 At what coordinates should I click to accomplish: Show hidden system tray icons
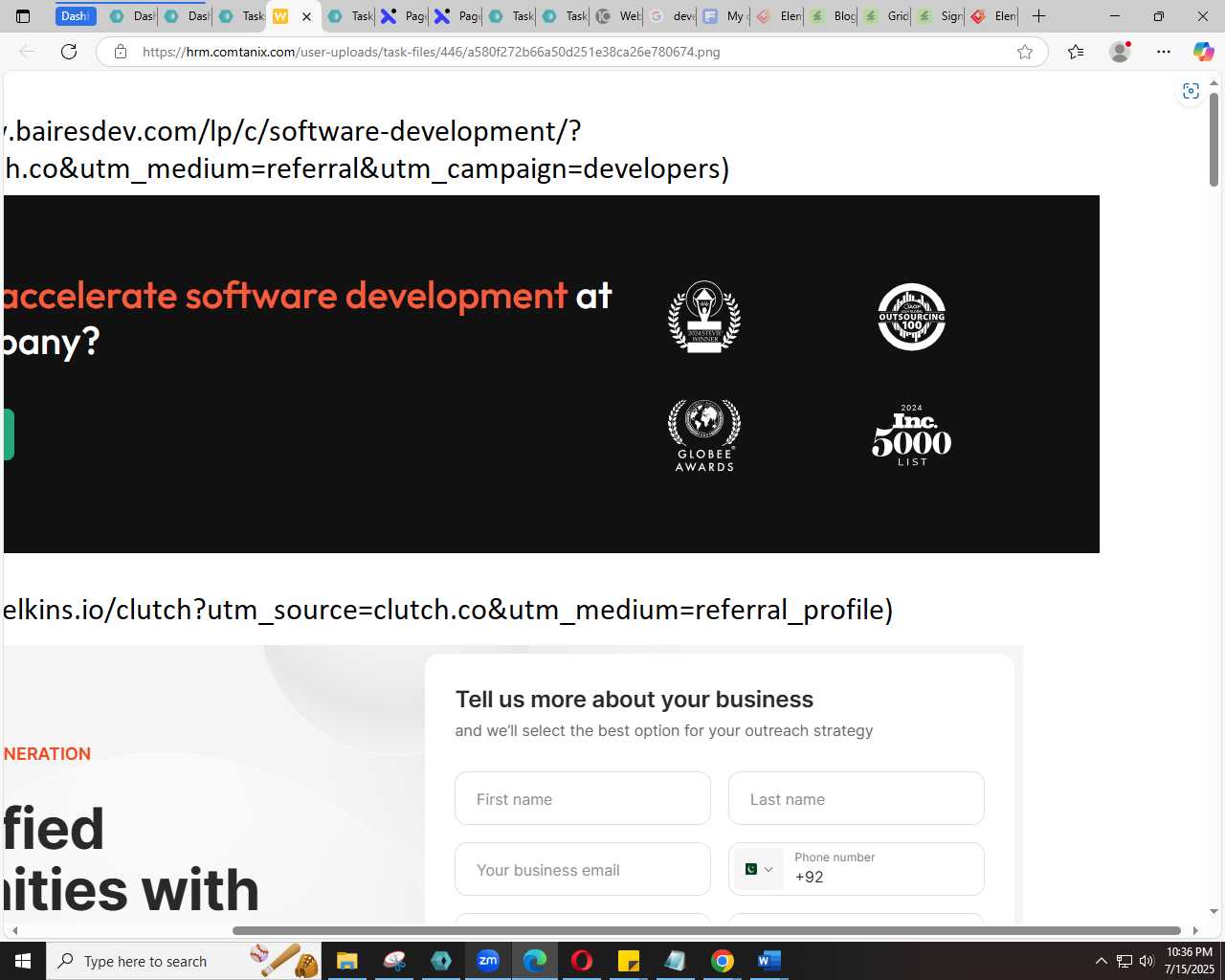(1101, 961)
